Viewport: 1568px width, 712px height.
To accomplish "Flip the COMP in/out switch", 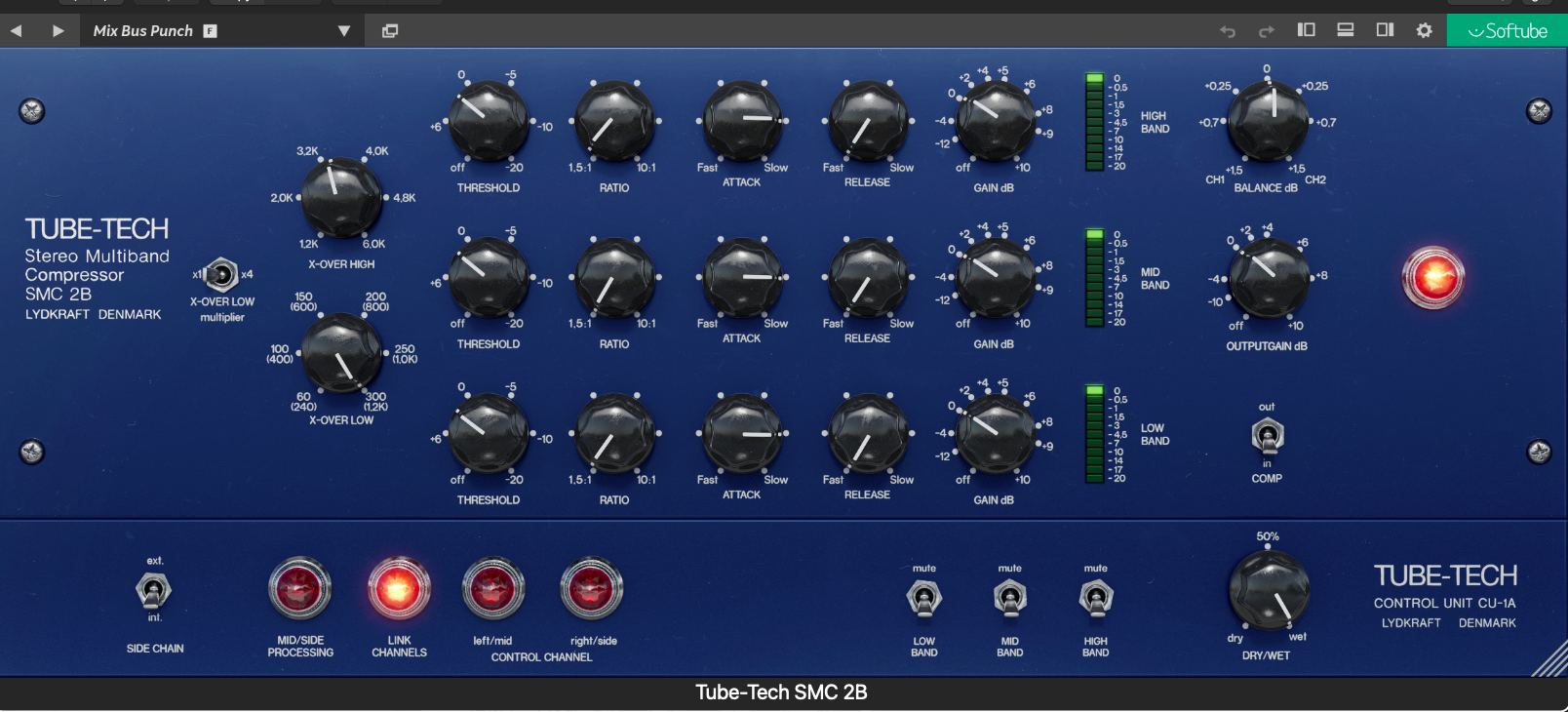I will [x=1268, y=436].
